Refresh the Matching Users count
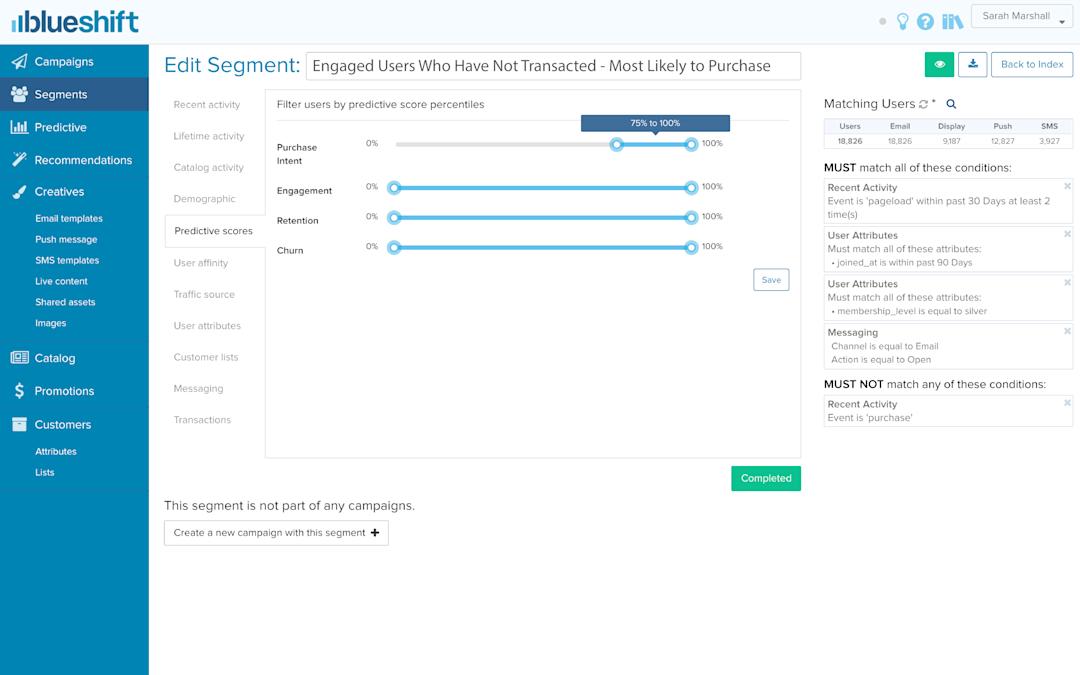The image size is (1080, 675). click(x=923, y=104)
